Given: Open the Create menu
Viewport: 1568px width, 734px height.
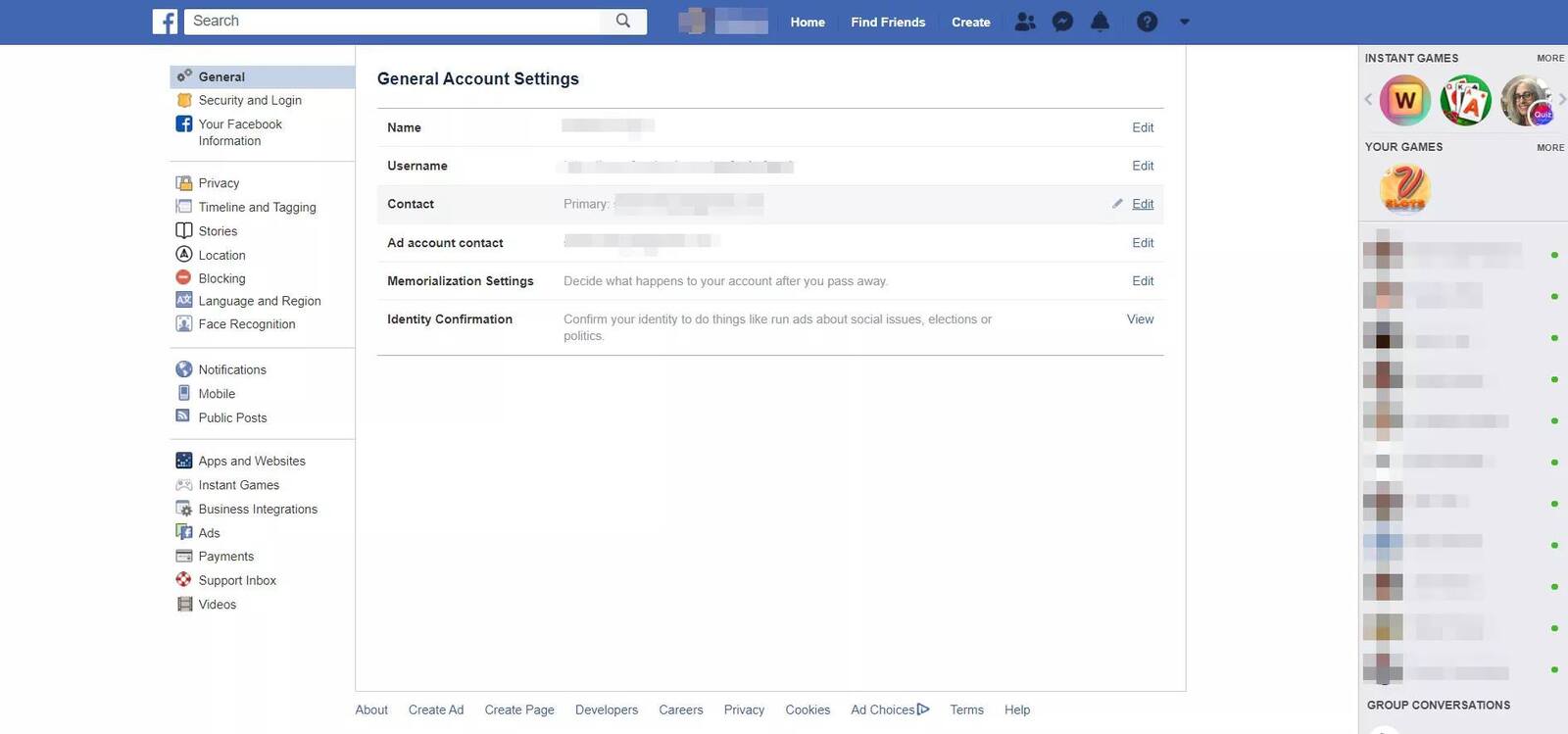Looking at the screenshot, I should click(971, 22).
